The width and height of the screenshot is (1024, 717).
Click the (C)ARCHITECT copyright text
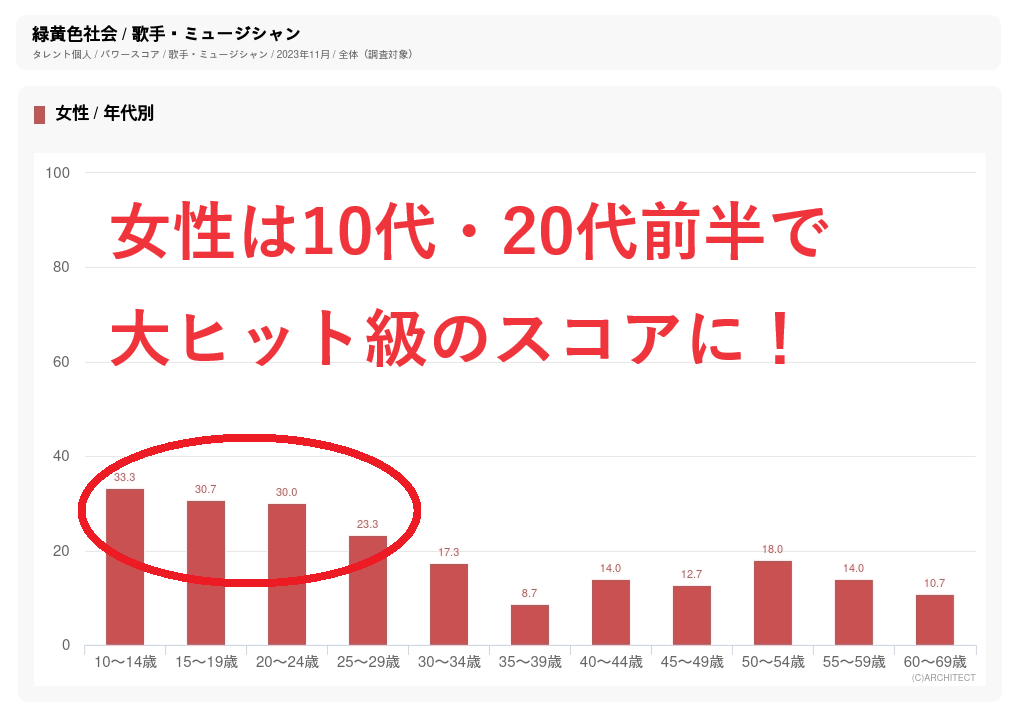pos(943,678)
